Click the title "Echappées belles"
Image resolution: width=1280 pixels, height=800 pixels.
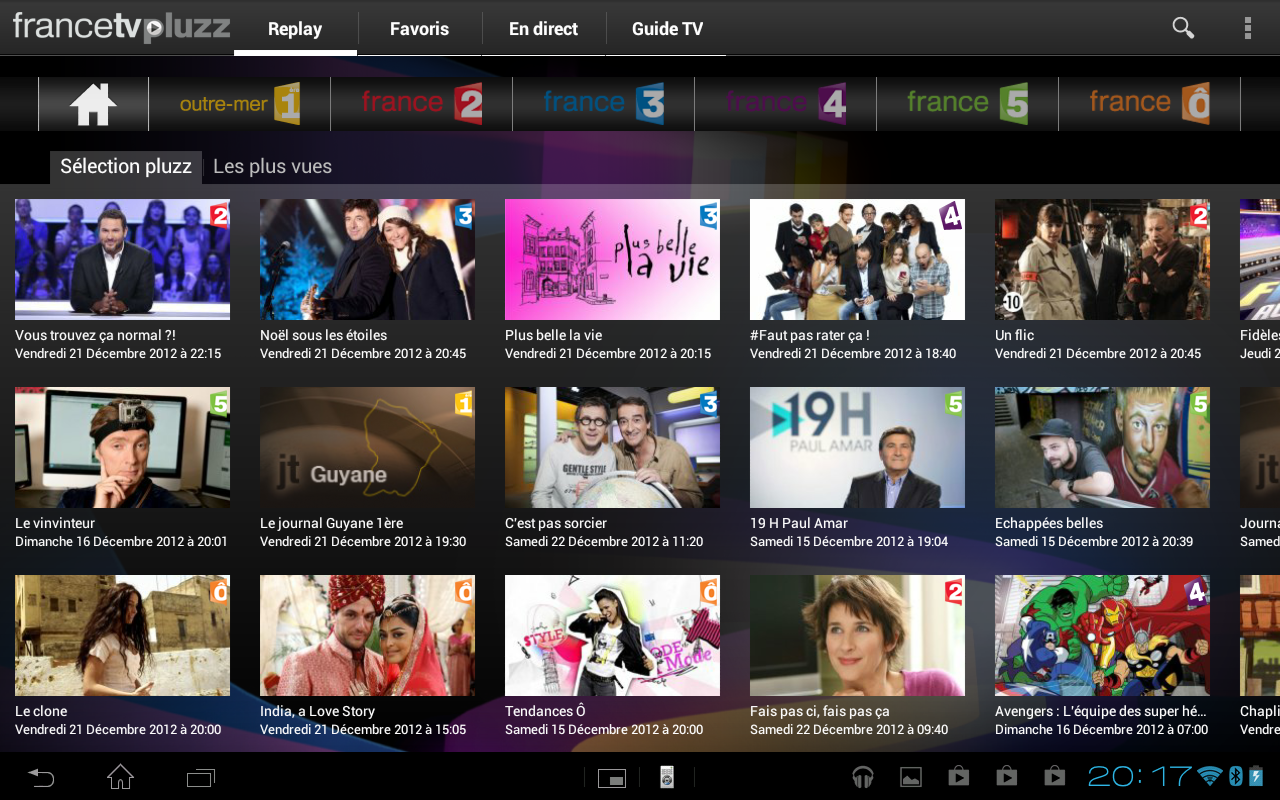1049,523
